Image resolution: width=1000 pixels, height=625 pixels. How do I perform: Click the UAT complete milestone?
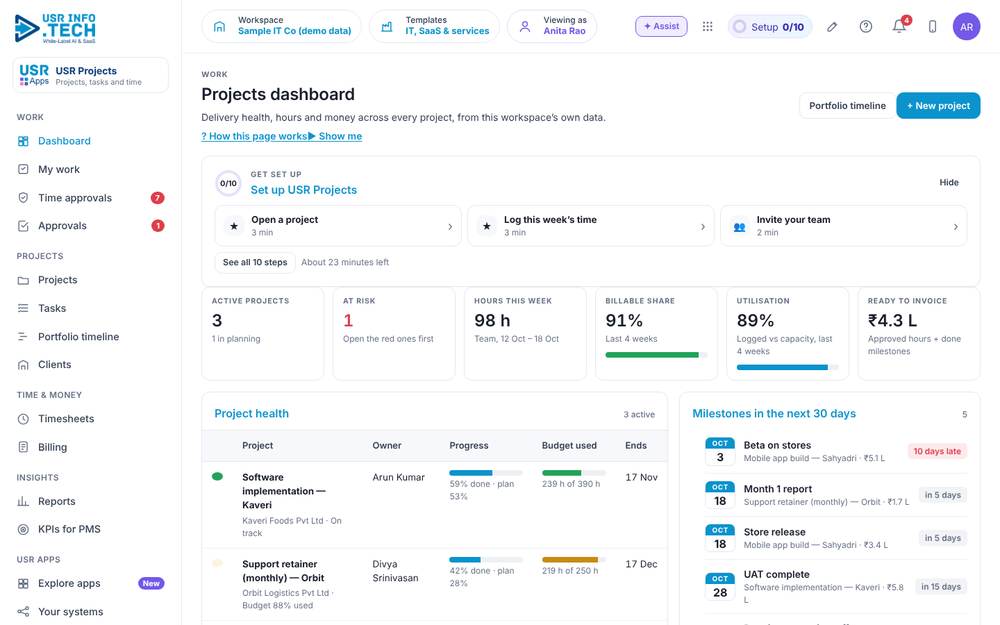(x=835, y=587)
